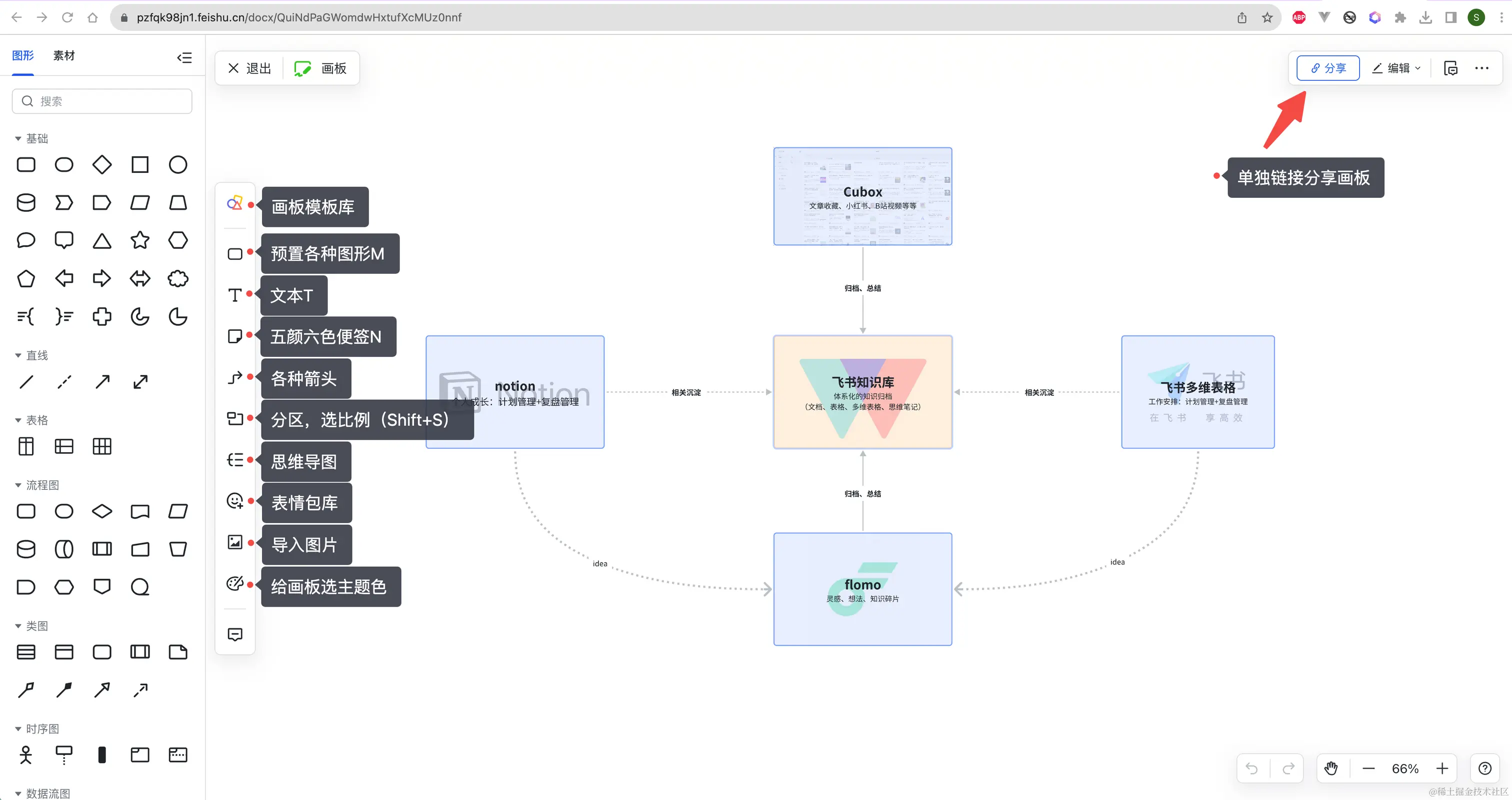Select the mind map tool
1512x800 pixels.
(234, 460)
